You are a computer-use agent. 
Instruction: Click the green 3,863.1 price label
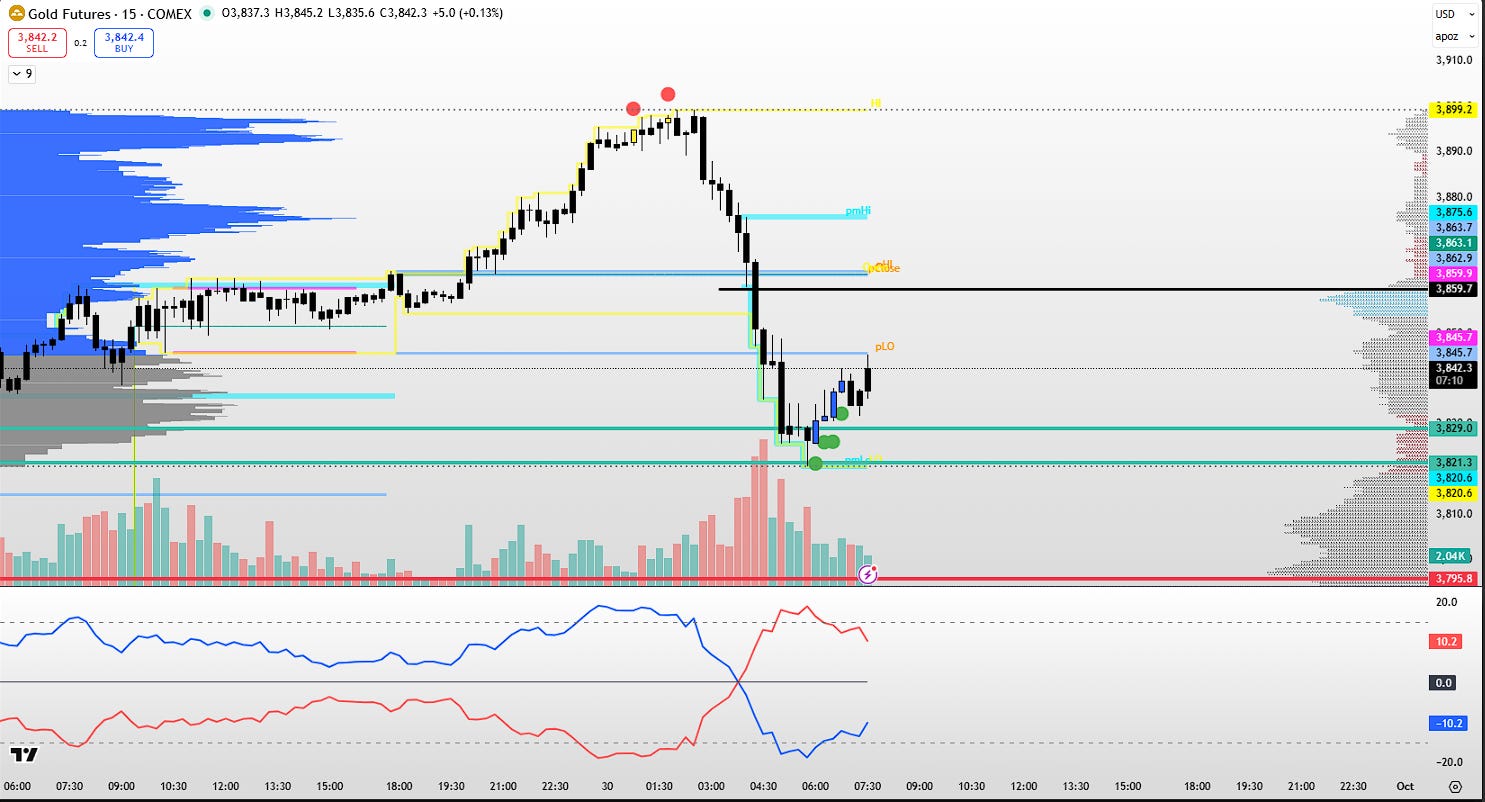coord(1454,243)
